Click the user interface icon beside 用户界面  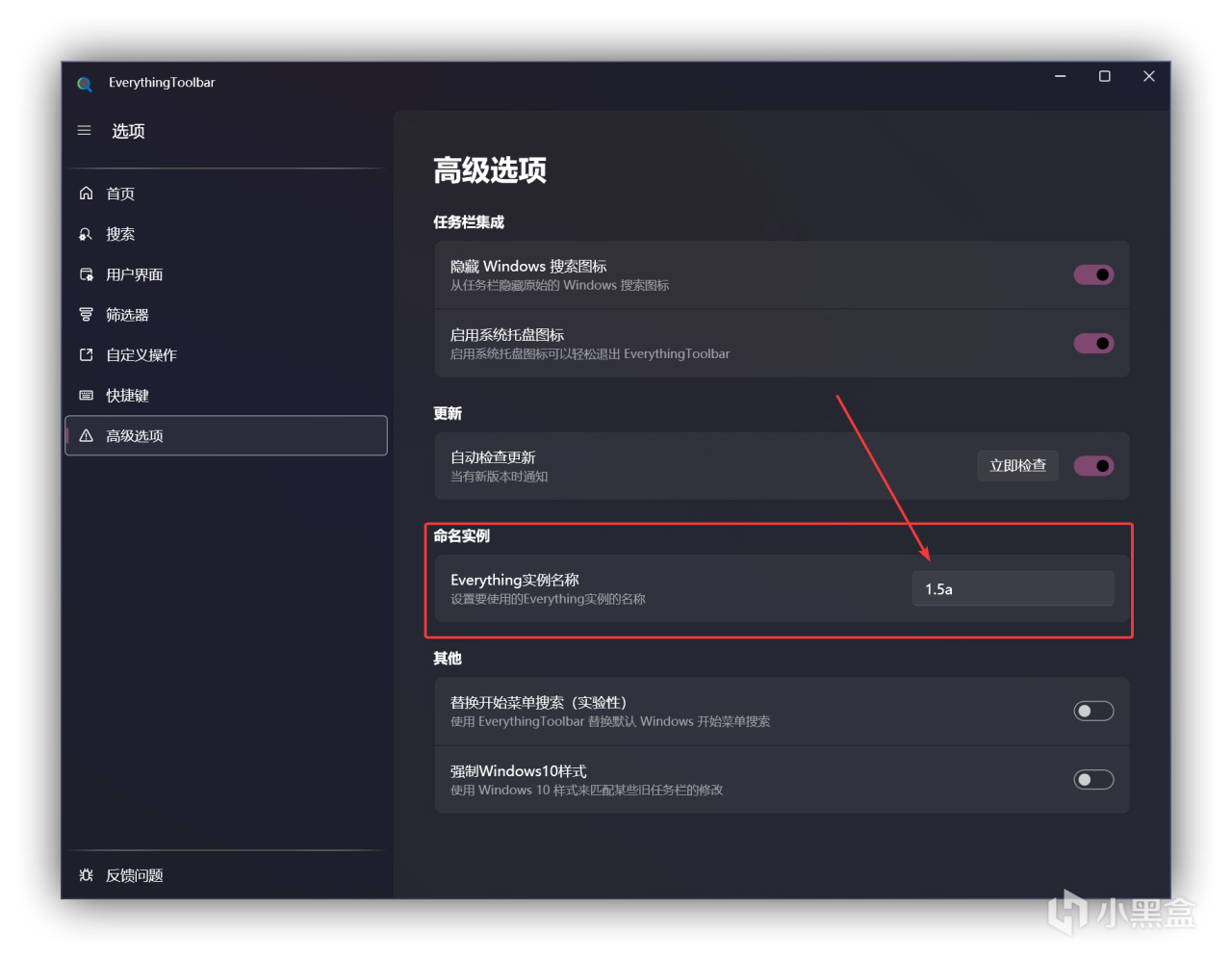[x=86, y=274]
